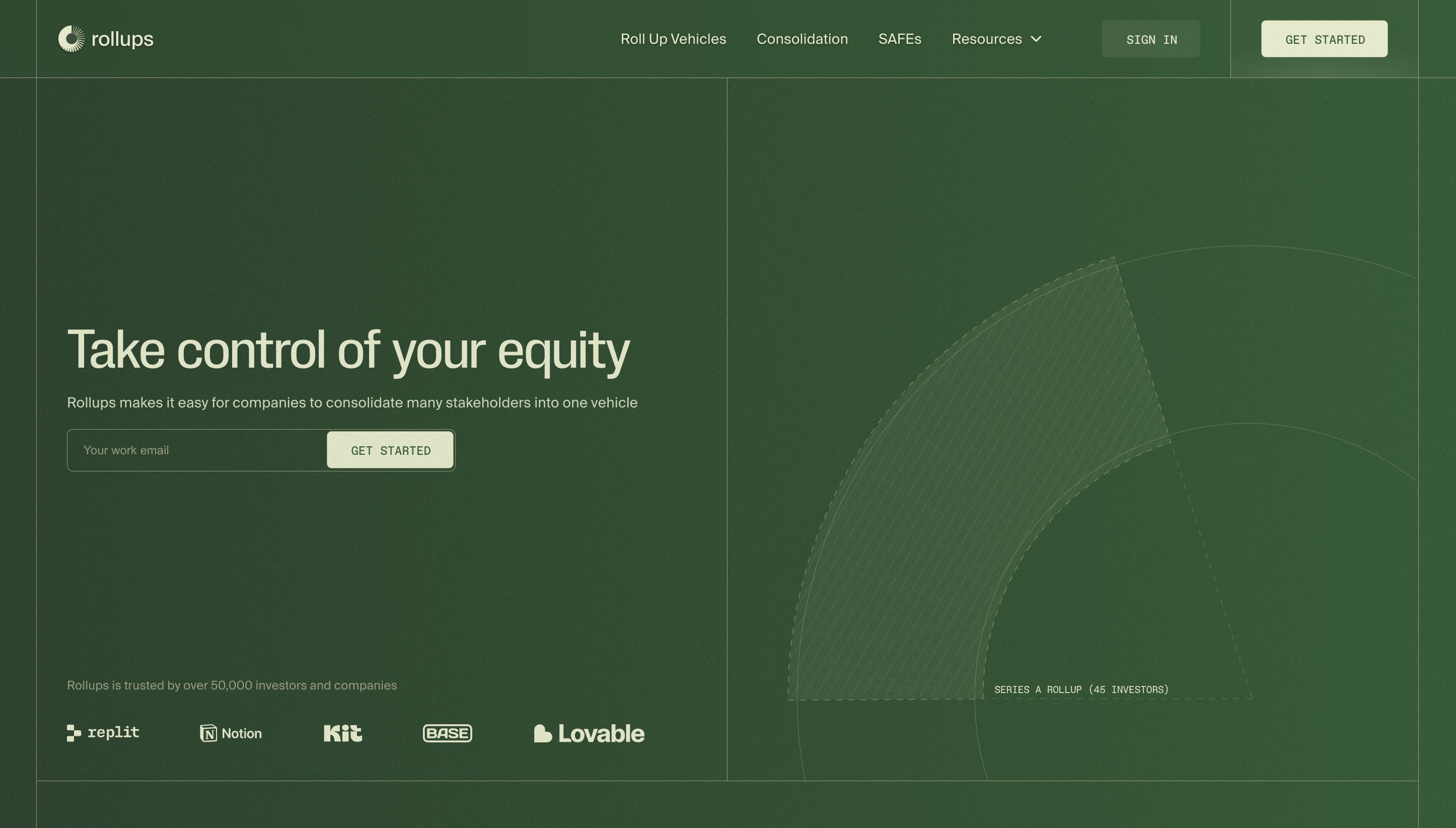
Task: Click the Series A Rollup chart label
Action: [1081, 690]
